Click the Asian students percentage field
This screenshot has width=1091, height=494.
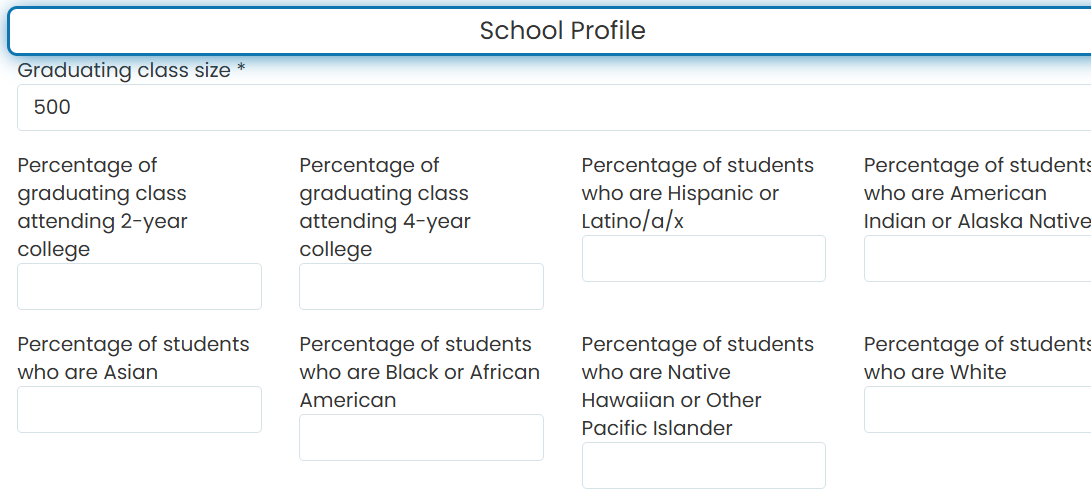pyautogui.click(x=139, y=409)
